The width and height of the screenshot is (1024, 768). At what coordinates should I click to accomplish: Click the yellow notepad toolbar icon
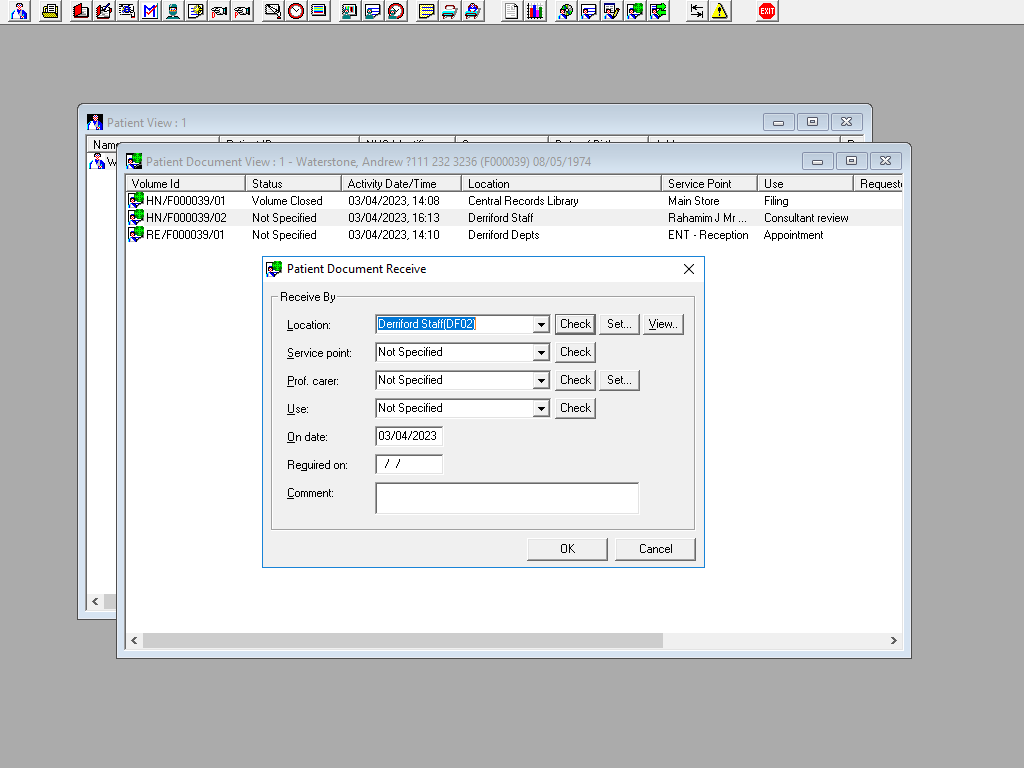pyautogui.click(x=426, y=11)
